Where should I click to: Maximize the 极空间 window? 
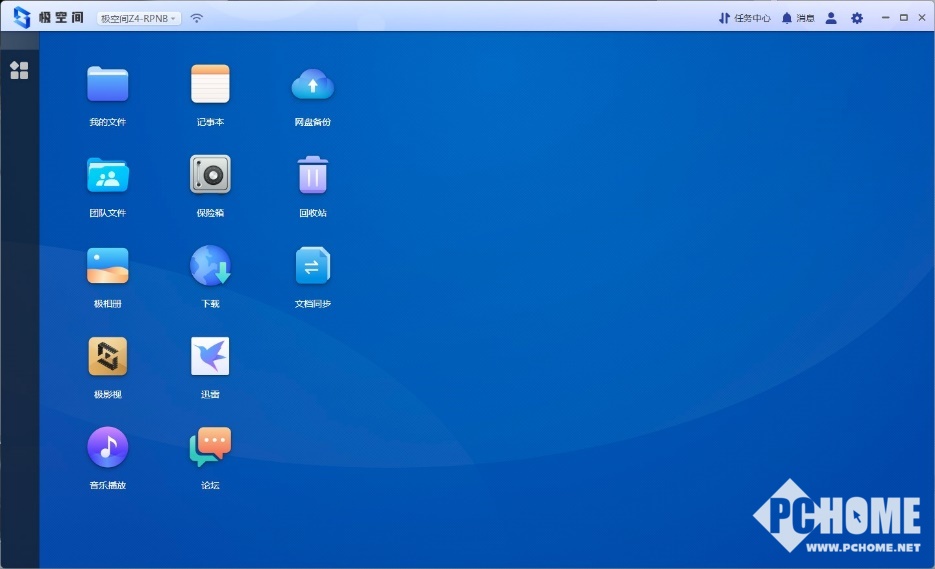coord(904,18)
